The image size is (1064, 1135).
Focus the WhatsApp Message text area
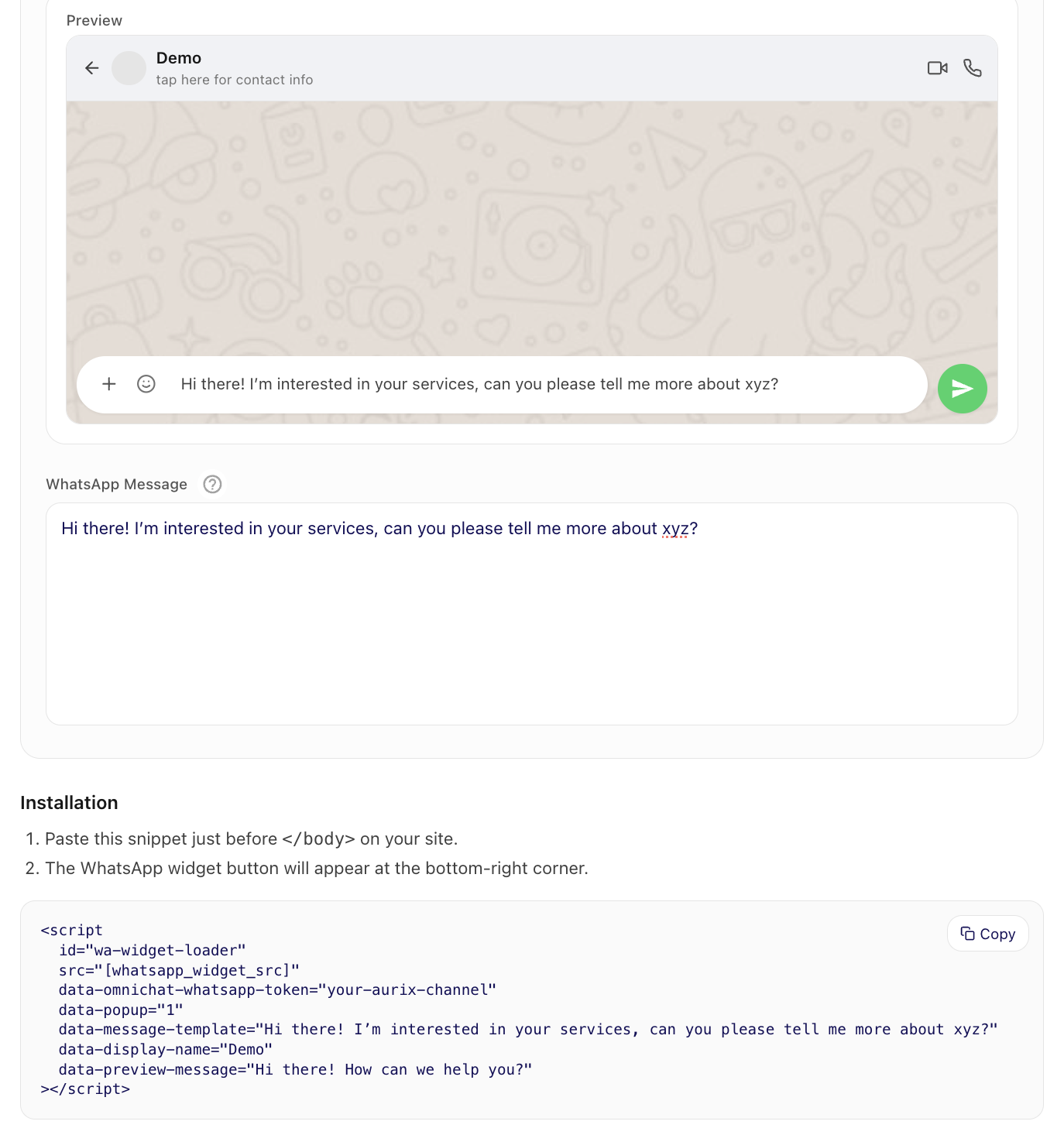click(x=532, y=612)
